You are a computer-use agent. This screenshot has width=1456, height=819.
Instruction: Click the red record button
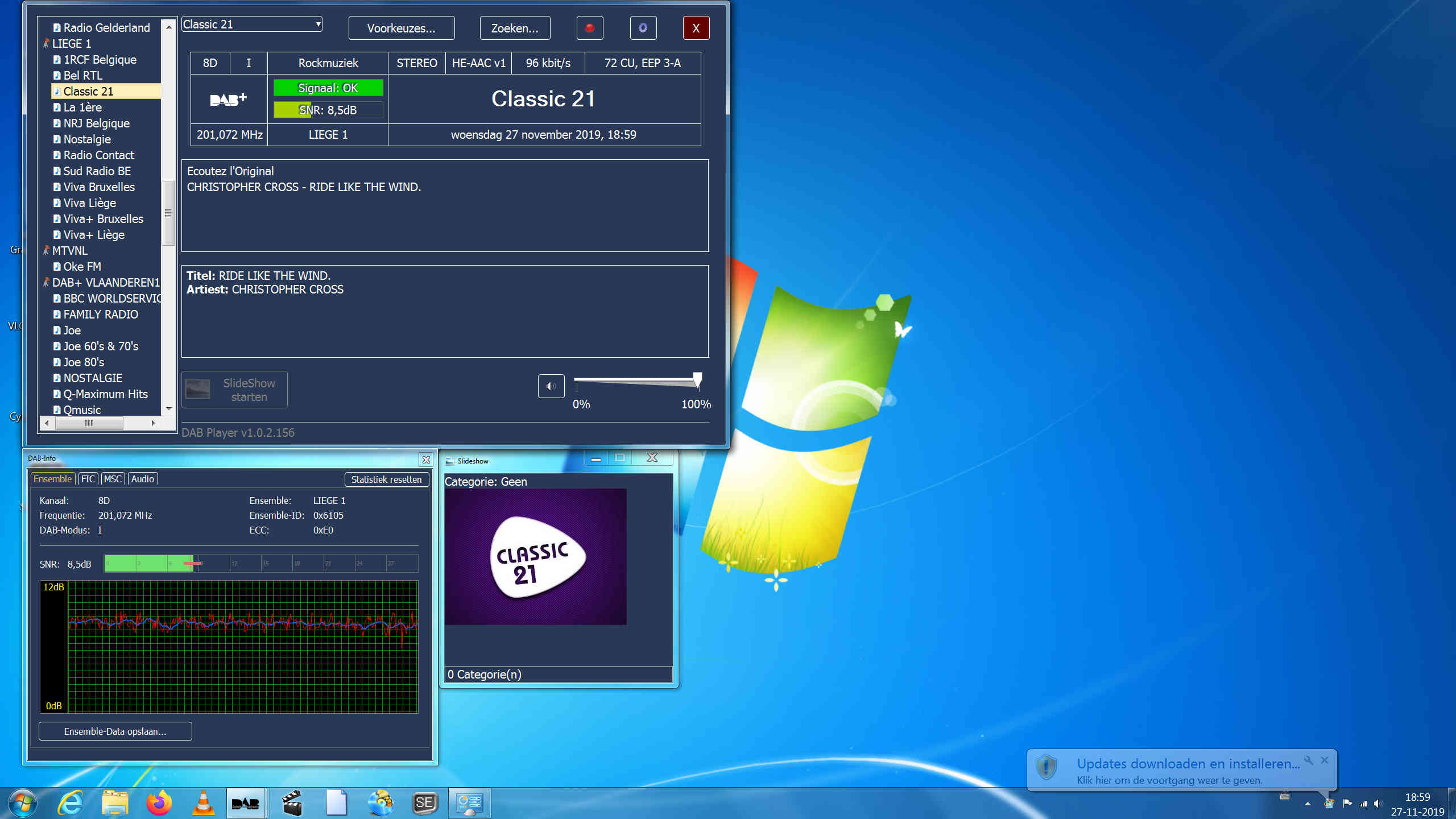pos(590,28)
